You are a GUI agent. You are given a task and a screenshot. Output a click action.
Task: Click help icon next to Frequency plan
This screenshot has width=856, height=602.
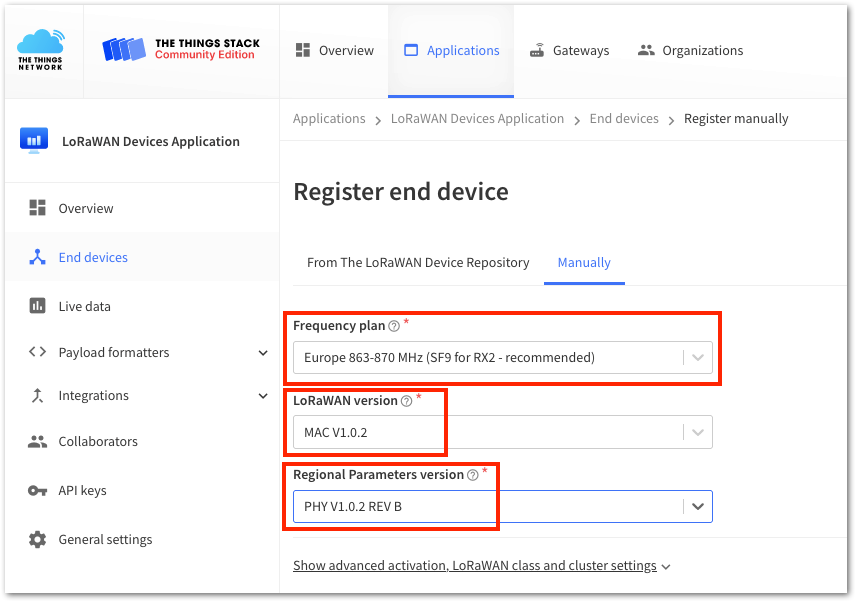[394, 326]
